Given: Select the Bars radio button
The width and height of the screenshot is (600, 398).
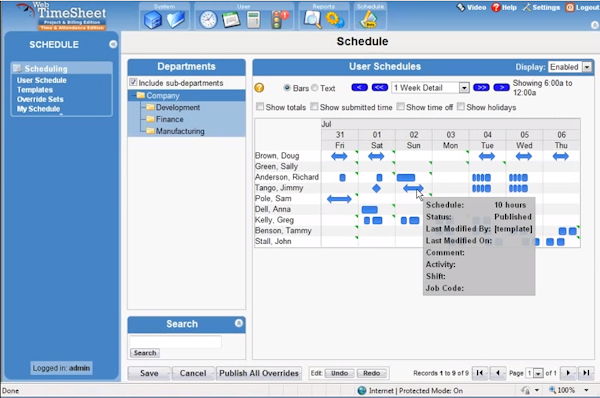Looking at the screenshot, I should pyautogui.click(x=287, y=88).
